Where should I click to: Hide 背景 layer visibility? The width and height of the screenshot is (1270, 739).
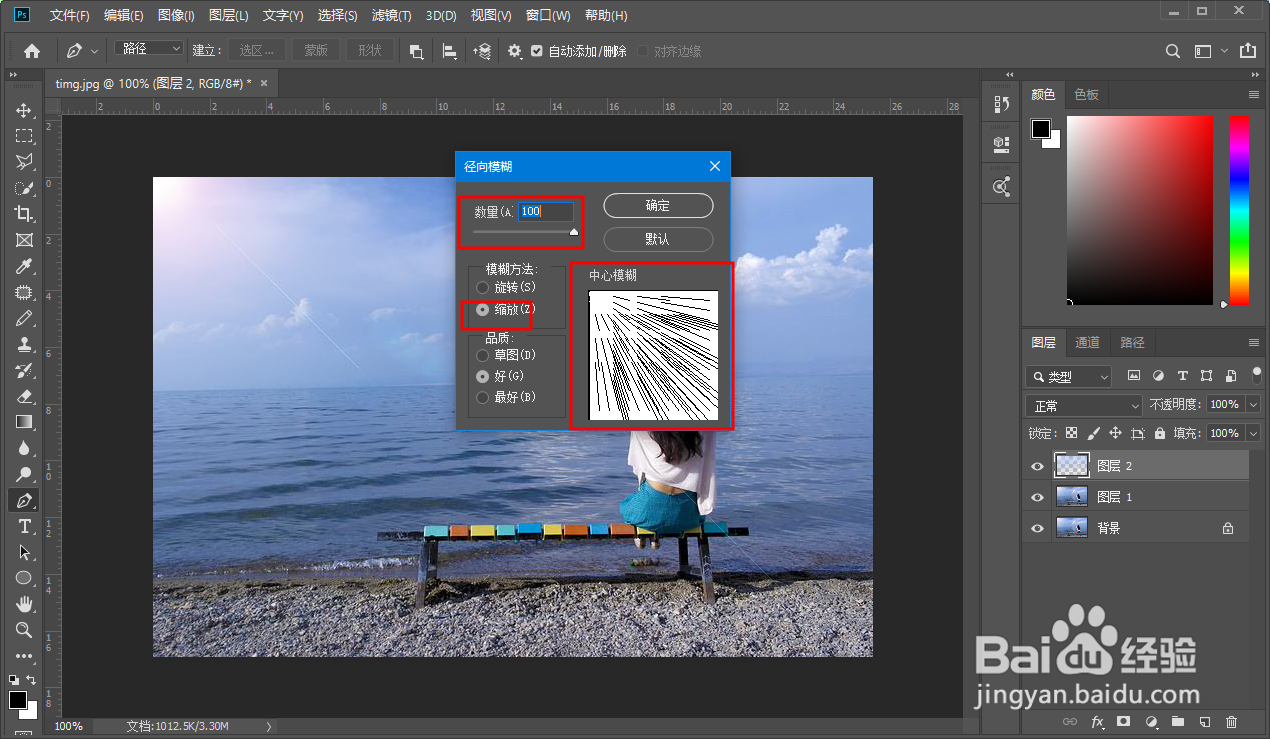1037,528
